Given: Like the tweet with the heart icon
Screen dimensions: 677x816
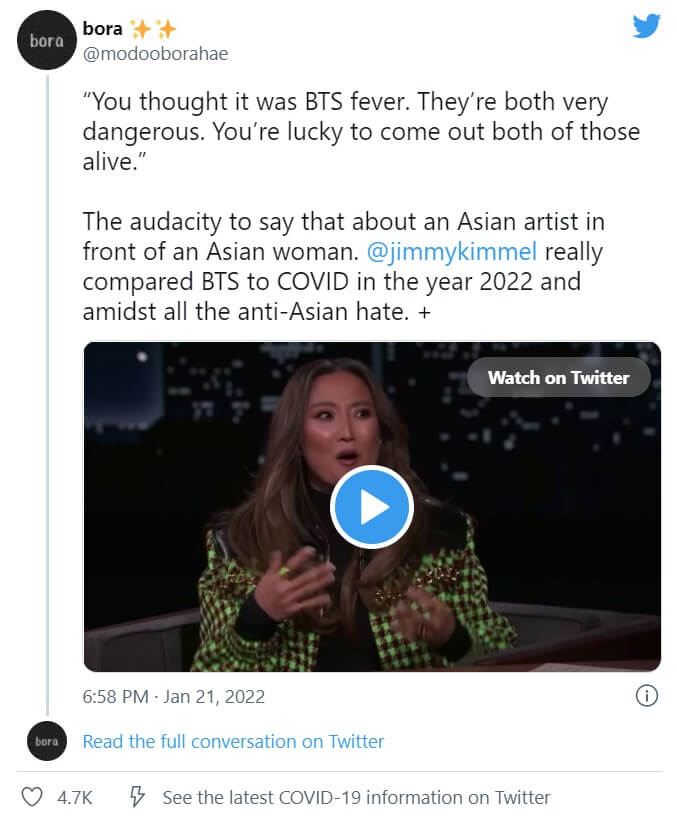Looking at the screenshot, I should [33, 797].
